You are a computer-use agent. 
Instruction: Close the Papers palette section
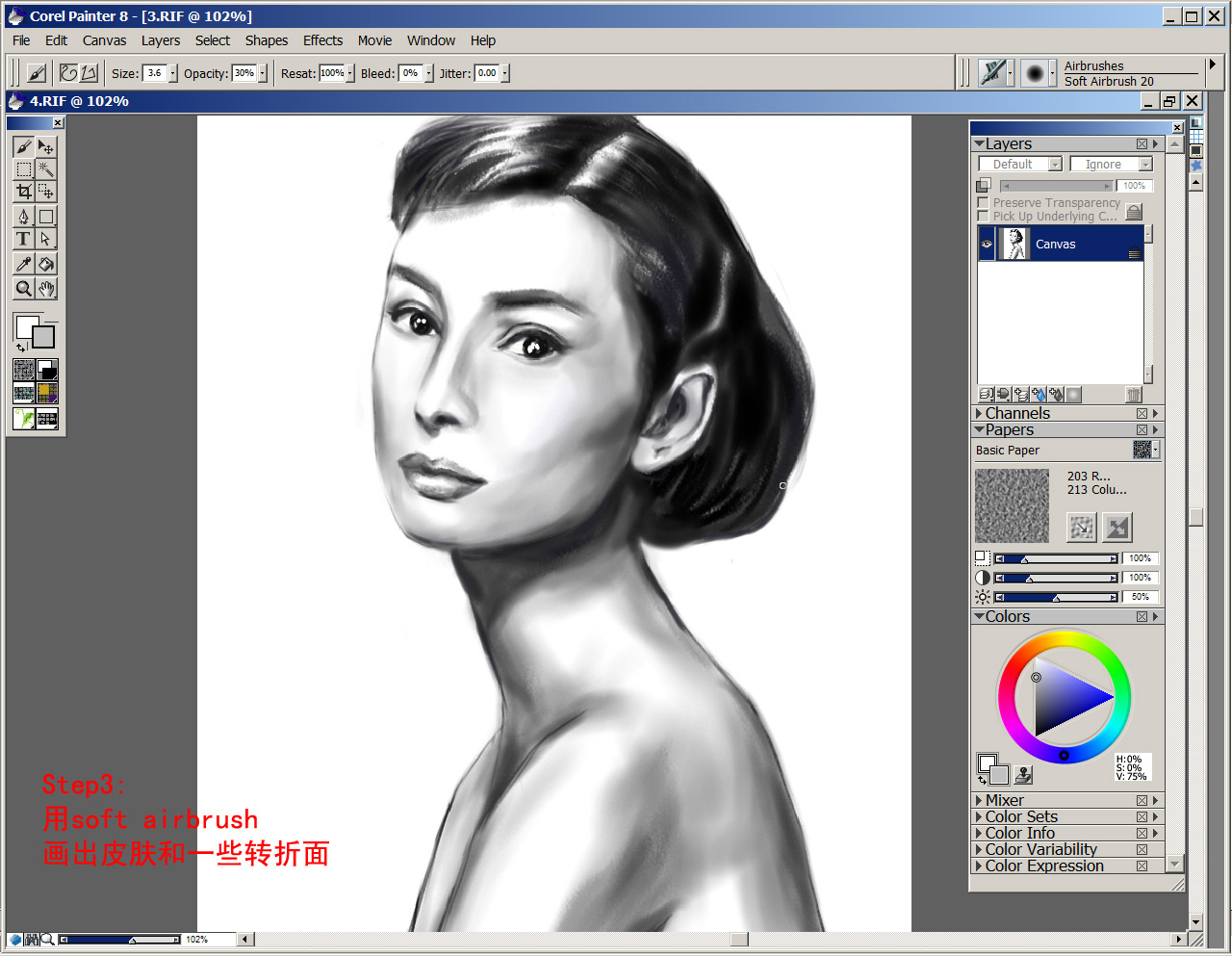tap(1142, 430)
